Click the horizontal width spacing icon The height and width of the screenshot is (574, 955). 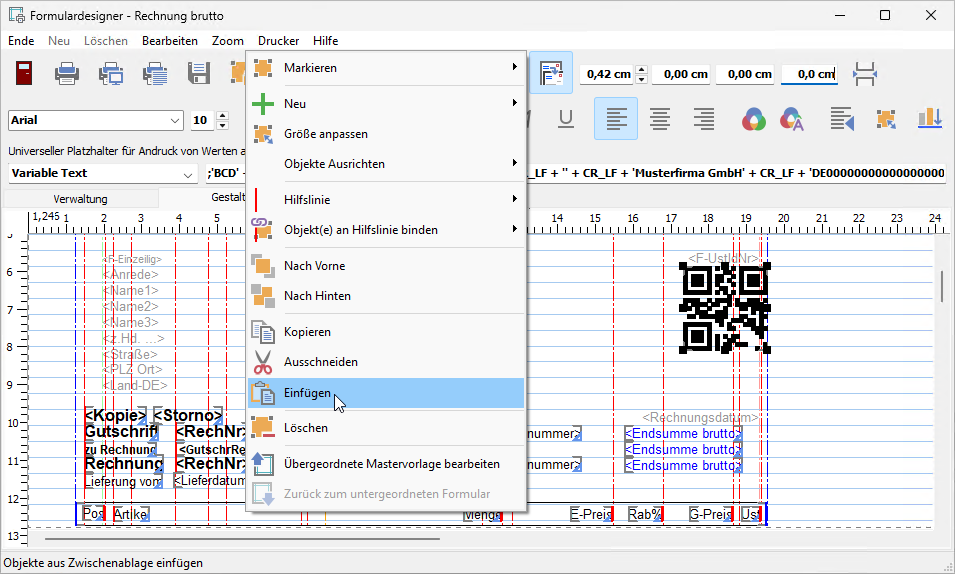coord(865,74)
